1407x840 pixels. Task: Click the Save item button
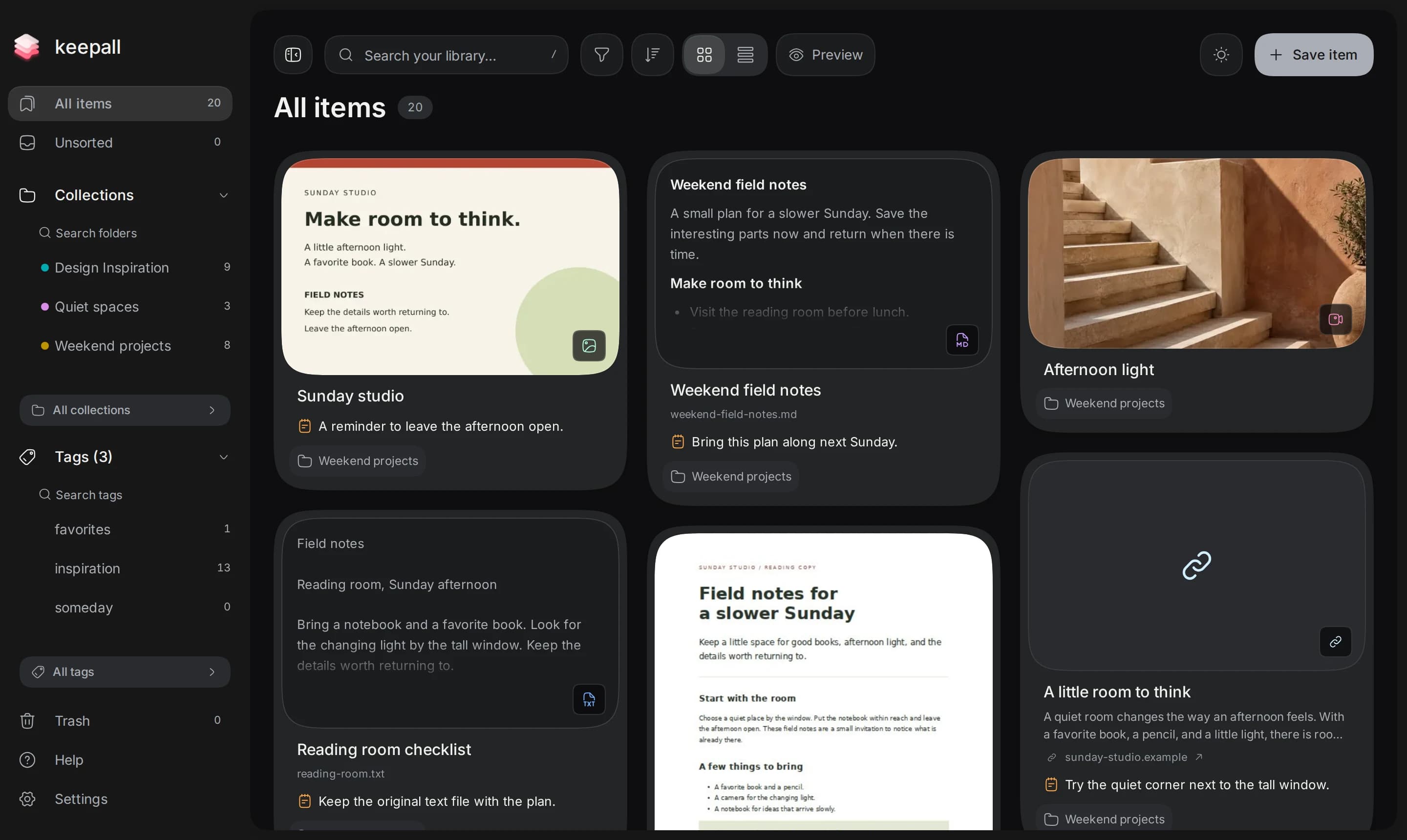[1313, 55]
